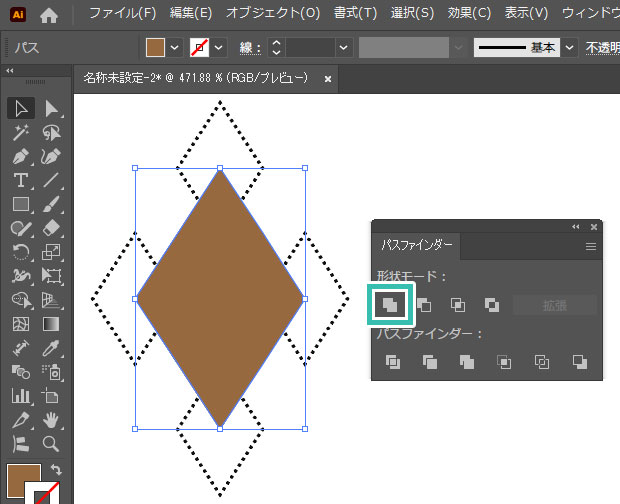Viewport: 620px width, 504px height.
Task: Choose the Eyedropper tool
Action: pyautogui.click(x=51, y=348)
